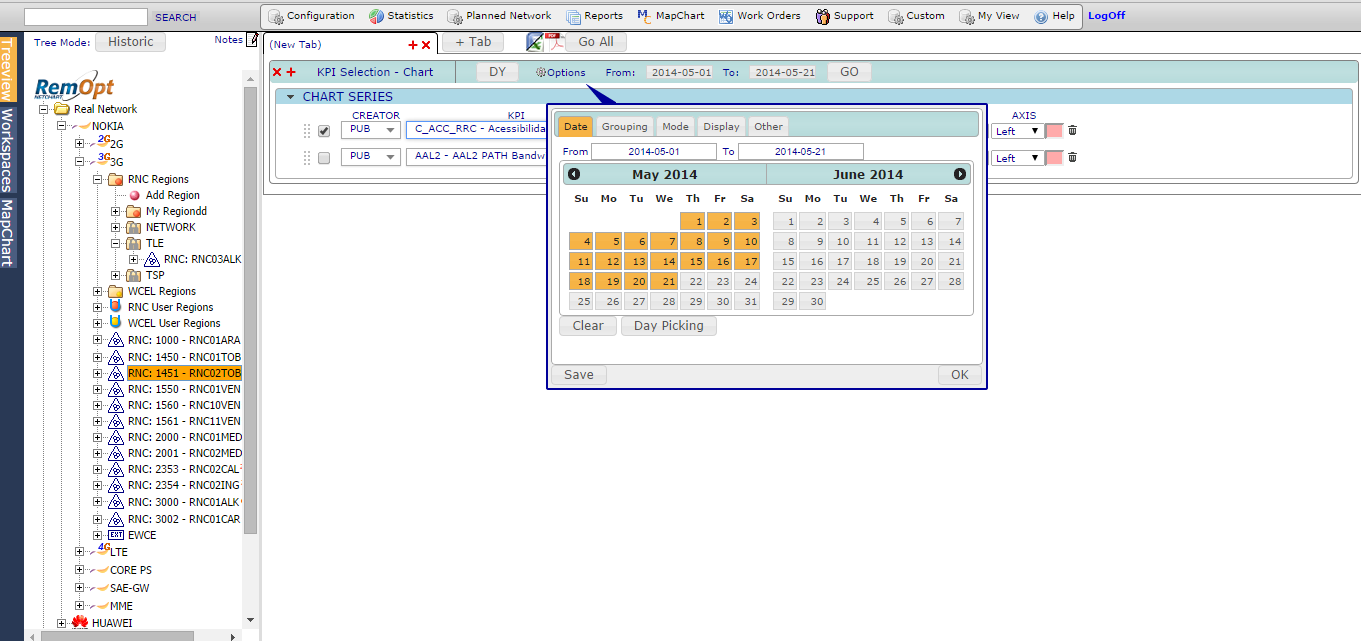1361x641 pixels.
Task: Open the Statistics menu
Action: pos(401,16)
